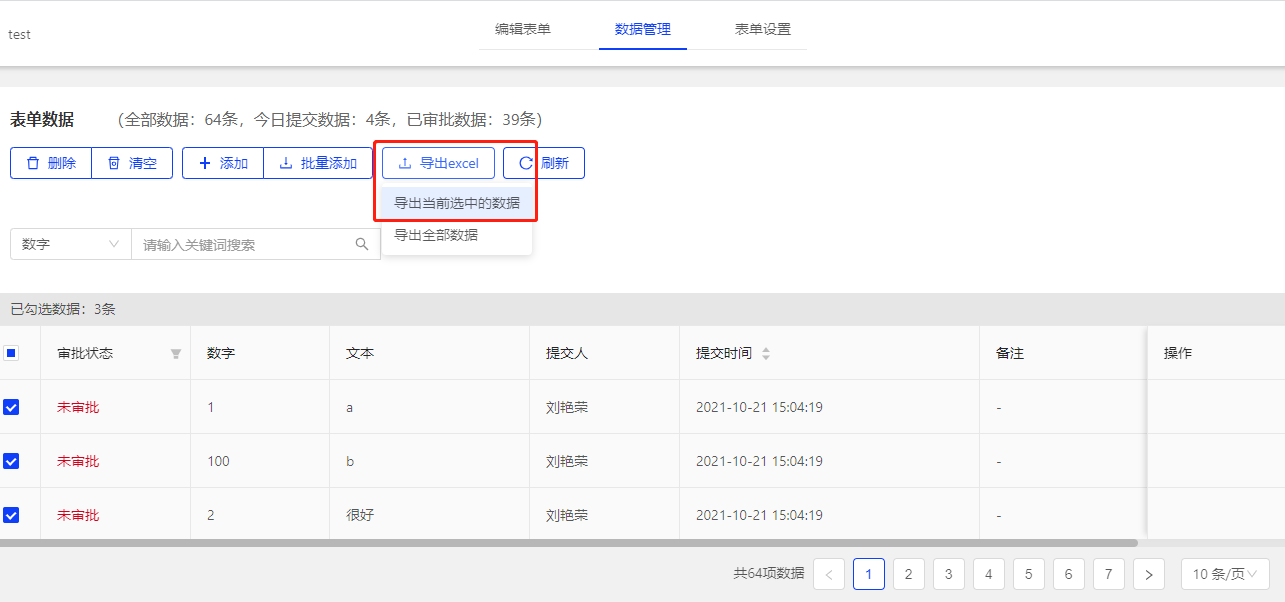This screenshot has width=1285, height=602.
Task: Click the 清空 clear-all button
Action: click(x=132, y=163)
